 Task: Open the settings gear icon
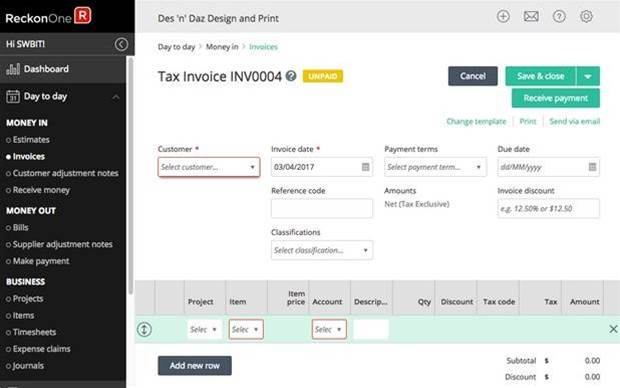[586, 17]
